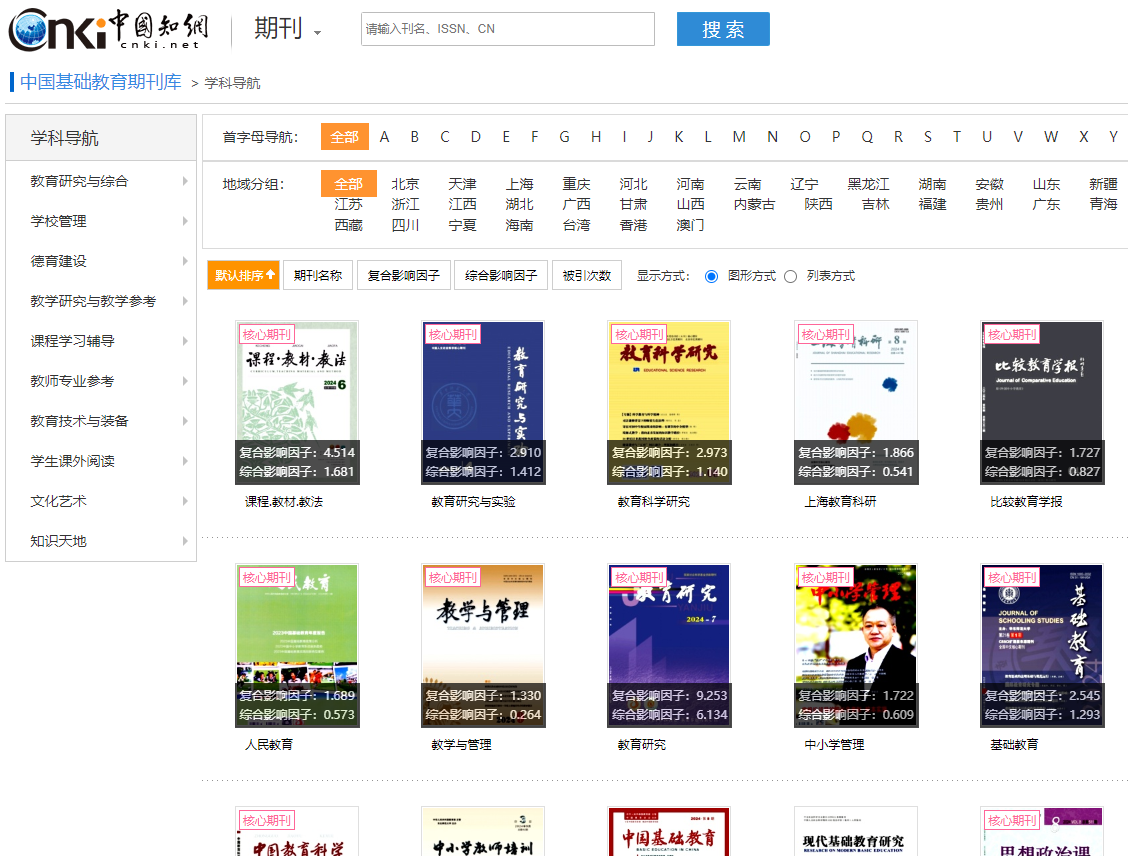Click the blue 搜索 button
Viewport: 1128px width, 856px height.
722,29
